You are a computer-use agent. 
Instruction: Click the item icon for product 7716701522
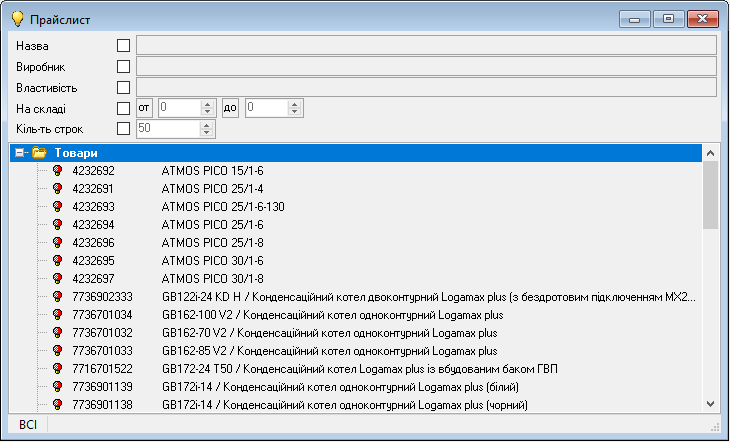pos(58,369)
